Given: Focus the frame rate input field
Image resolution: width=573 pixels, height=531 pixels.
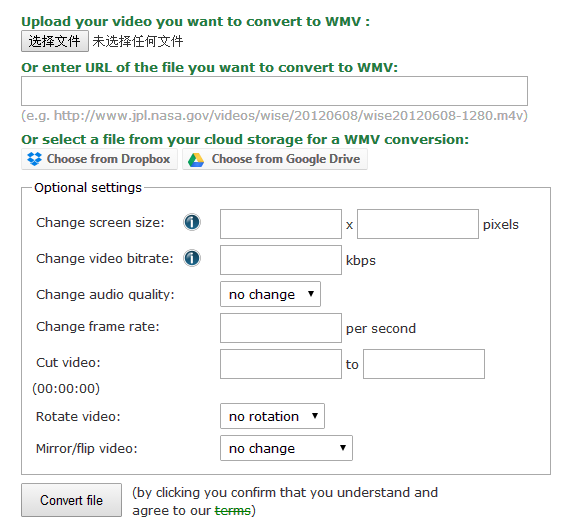Looking at the screenshot, I should (281, 328).
